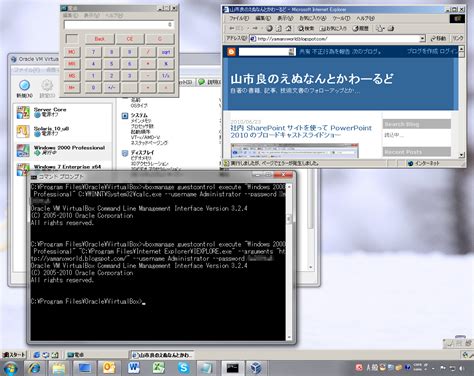Click the システム section header in VirtualBox details
The width and height of the screenshot is (474, 376).
coord(139,115)
